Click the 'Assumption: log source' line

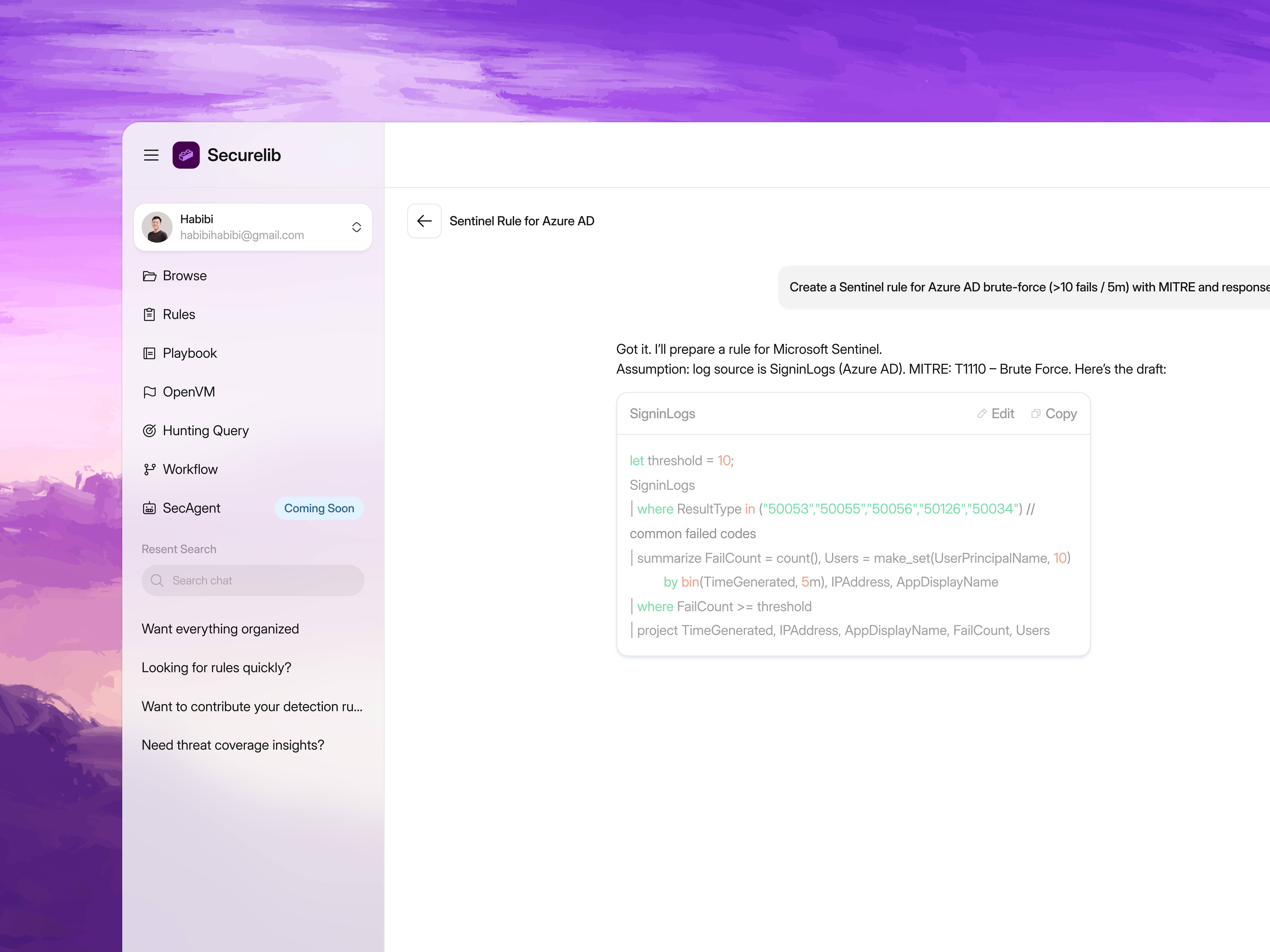(x=891, y=369)
